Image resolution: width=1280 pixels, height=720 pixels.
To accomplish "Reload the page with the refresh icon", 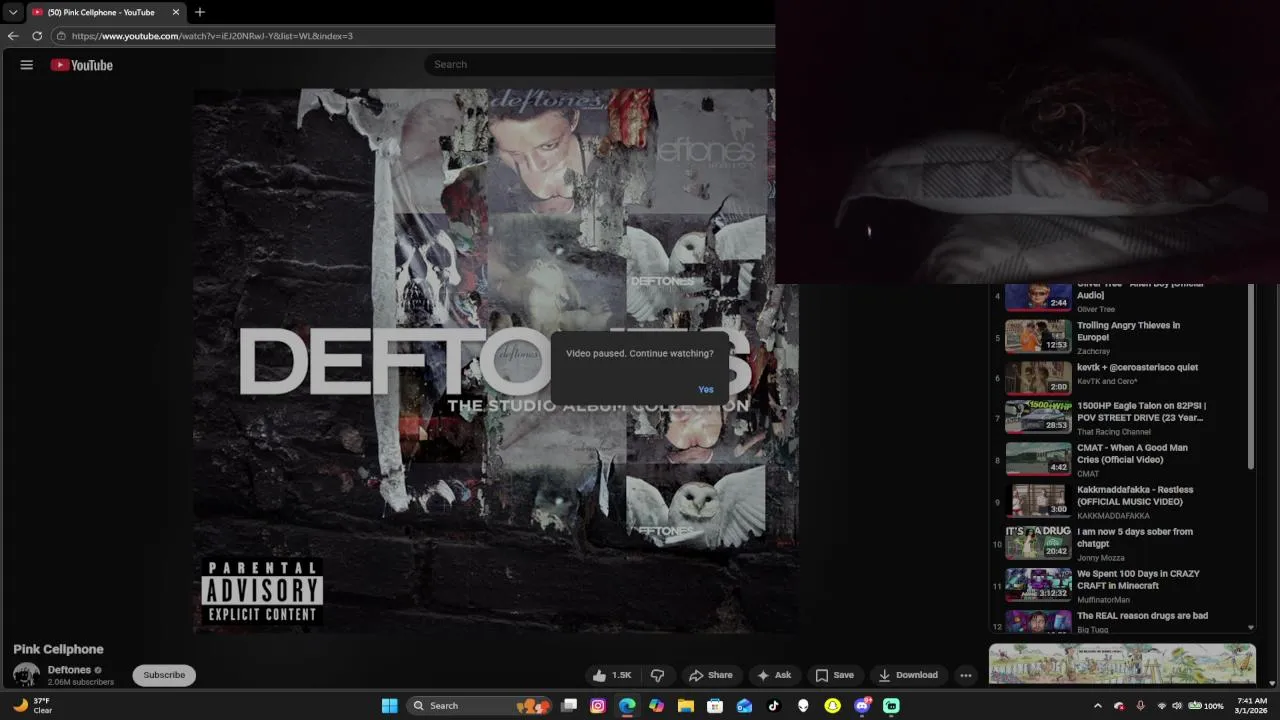I will 37,36.
